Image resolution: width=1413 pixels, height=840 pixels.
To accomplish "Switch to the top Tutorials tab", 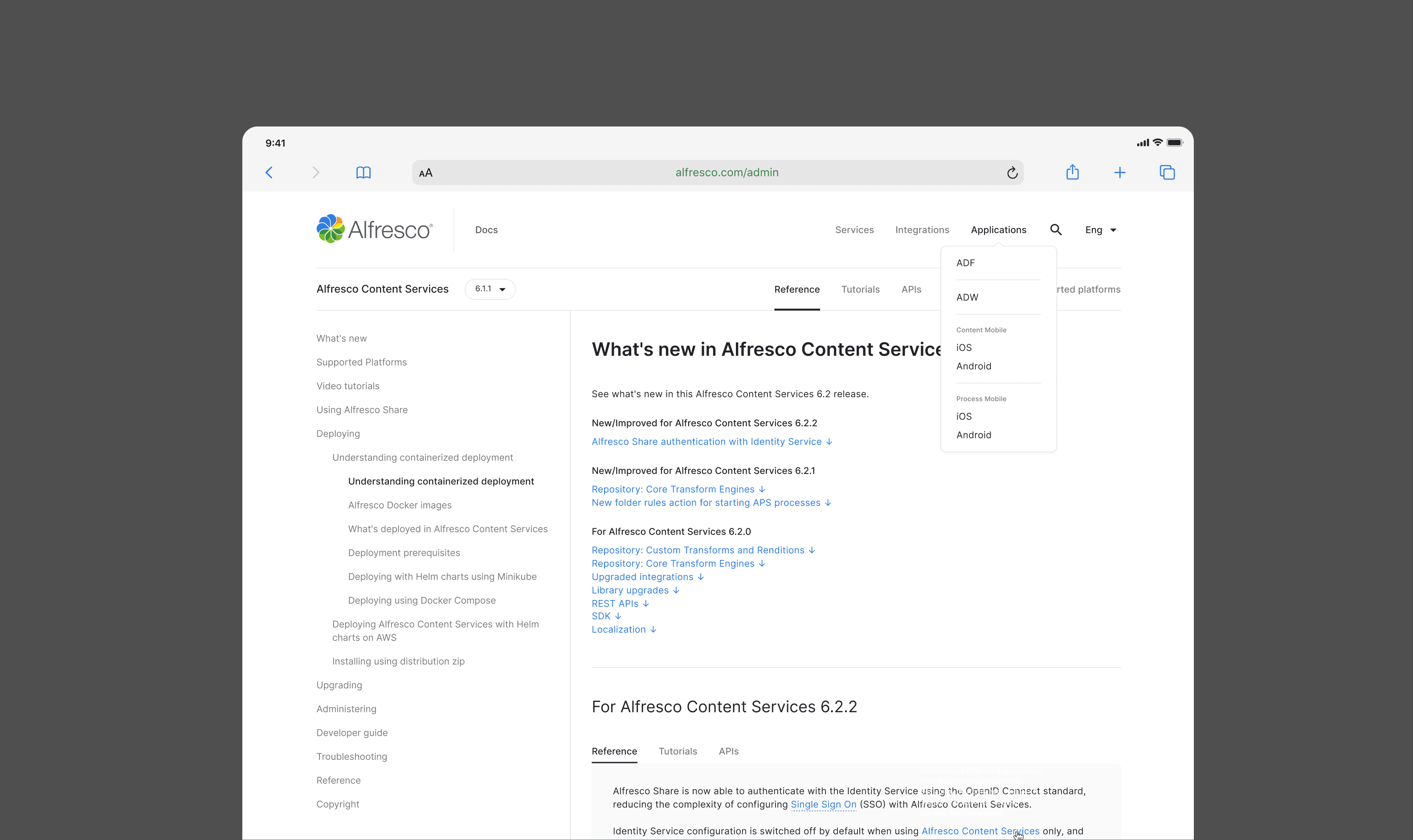I will [x=860, y=289].
